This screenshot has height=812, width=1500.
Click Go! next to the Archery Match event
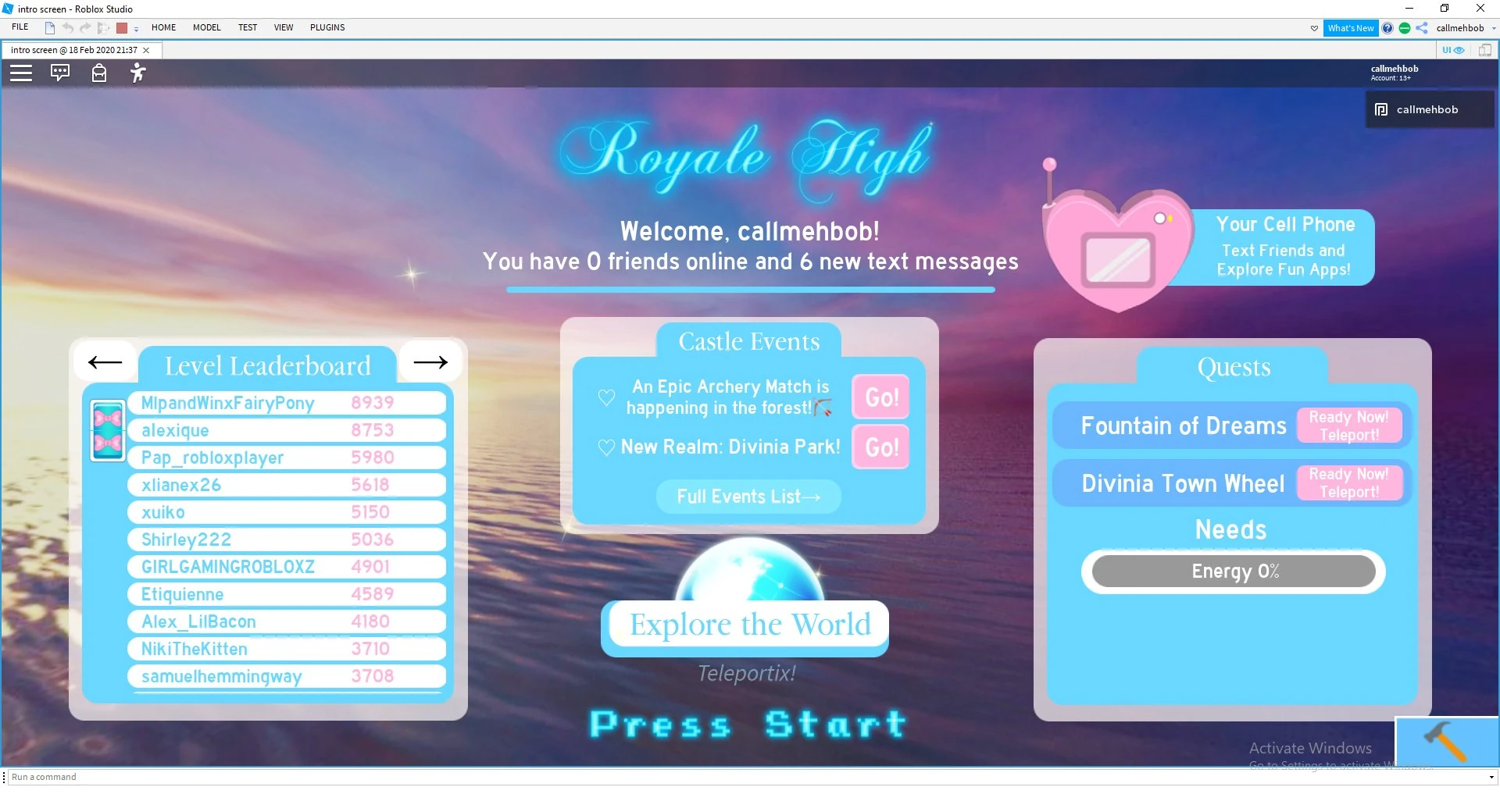(x=880, y=397)
